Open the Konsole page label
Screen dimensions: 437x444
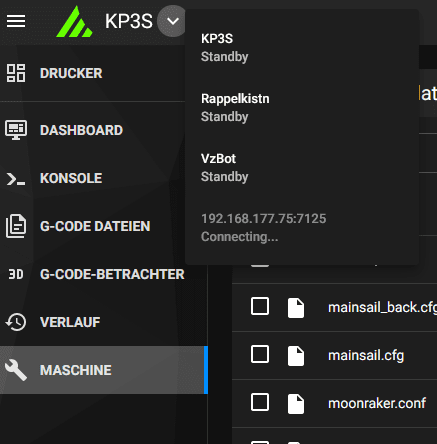click(x=71, y=178)
